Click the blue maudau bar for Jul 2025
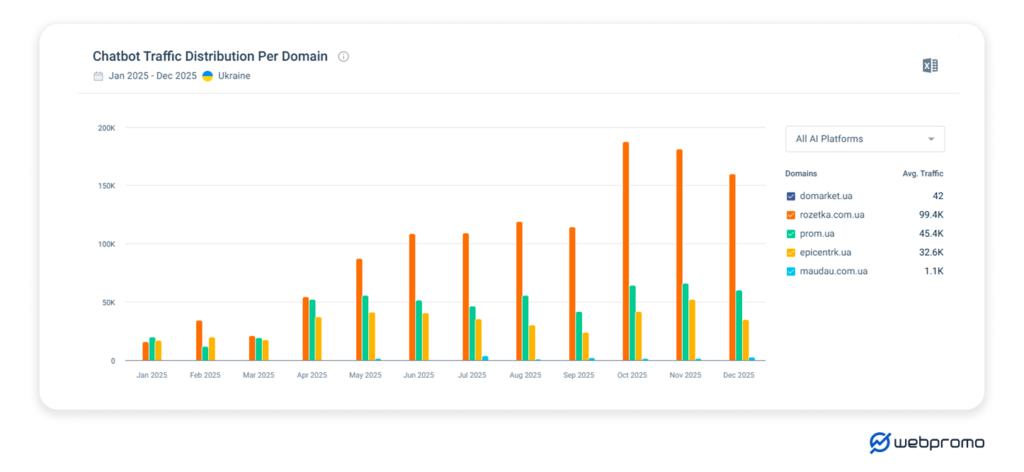The image size is (1024, 472). pyautogui.click(x=485, y=358)
